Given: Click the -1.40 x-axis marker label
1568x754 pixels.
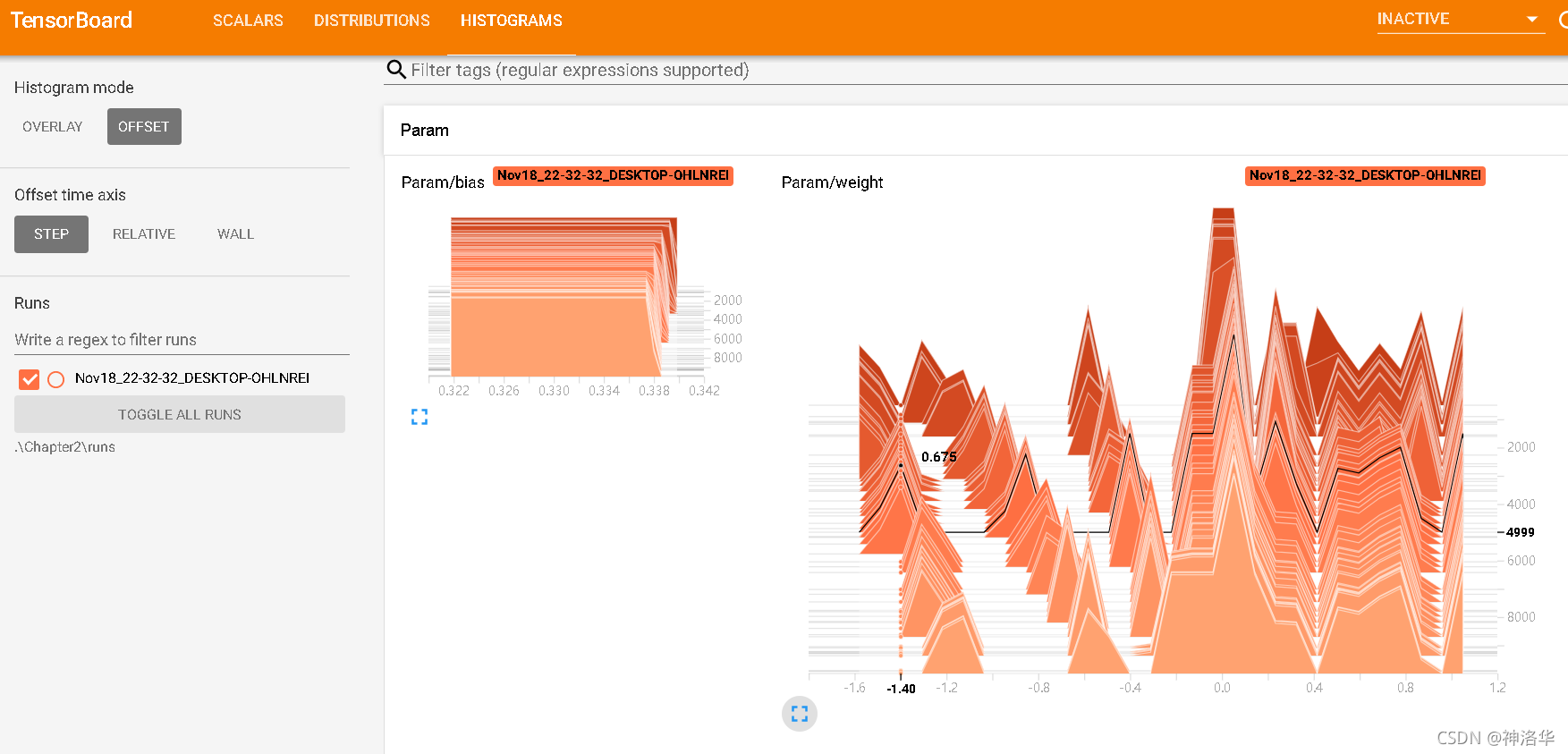Looking at the screenshot, I should [901, 689].
